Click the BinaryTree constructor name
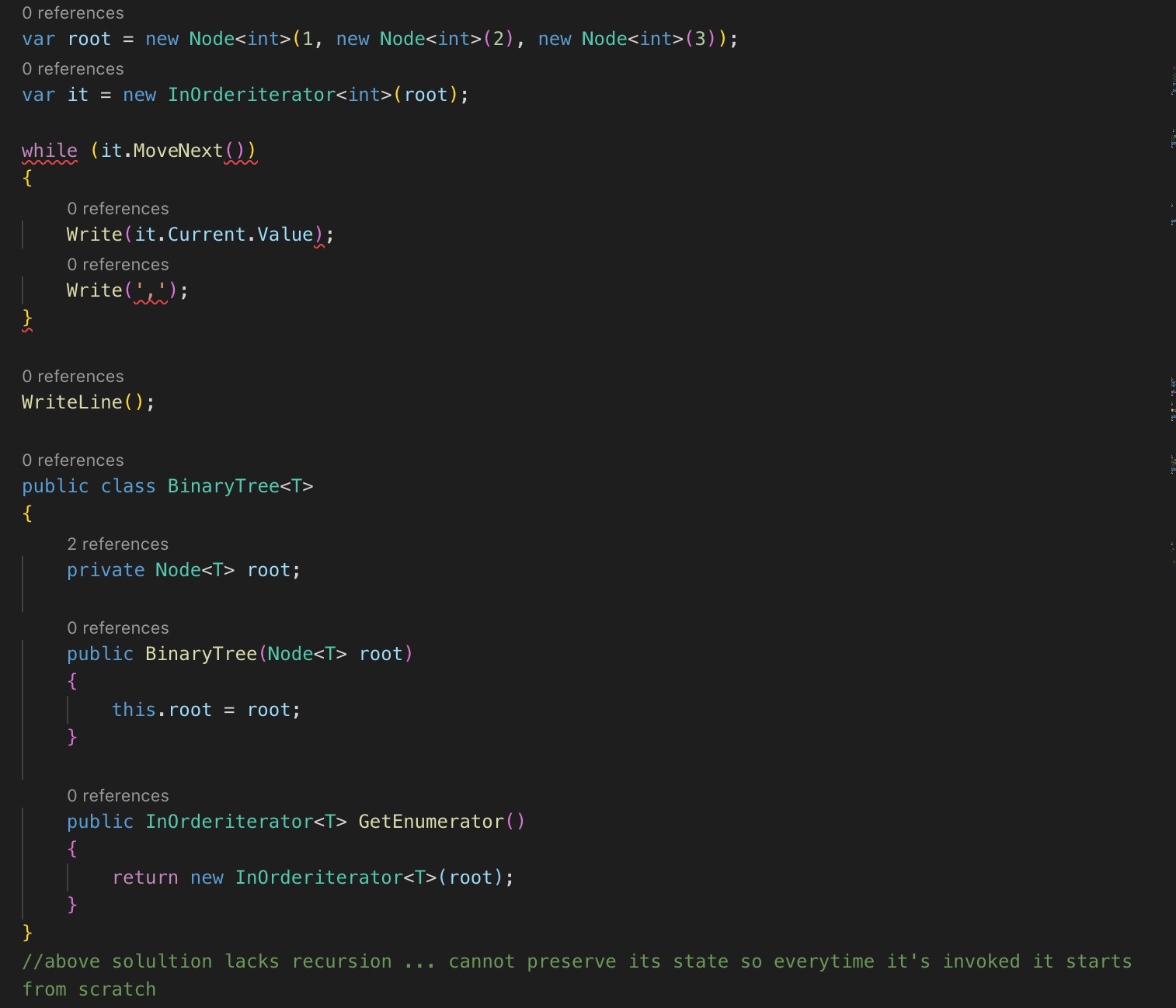Image resolution: width=1176 pixels, height=1008 pixels. (x=201, y=654)
